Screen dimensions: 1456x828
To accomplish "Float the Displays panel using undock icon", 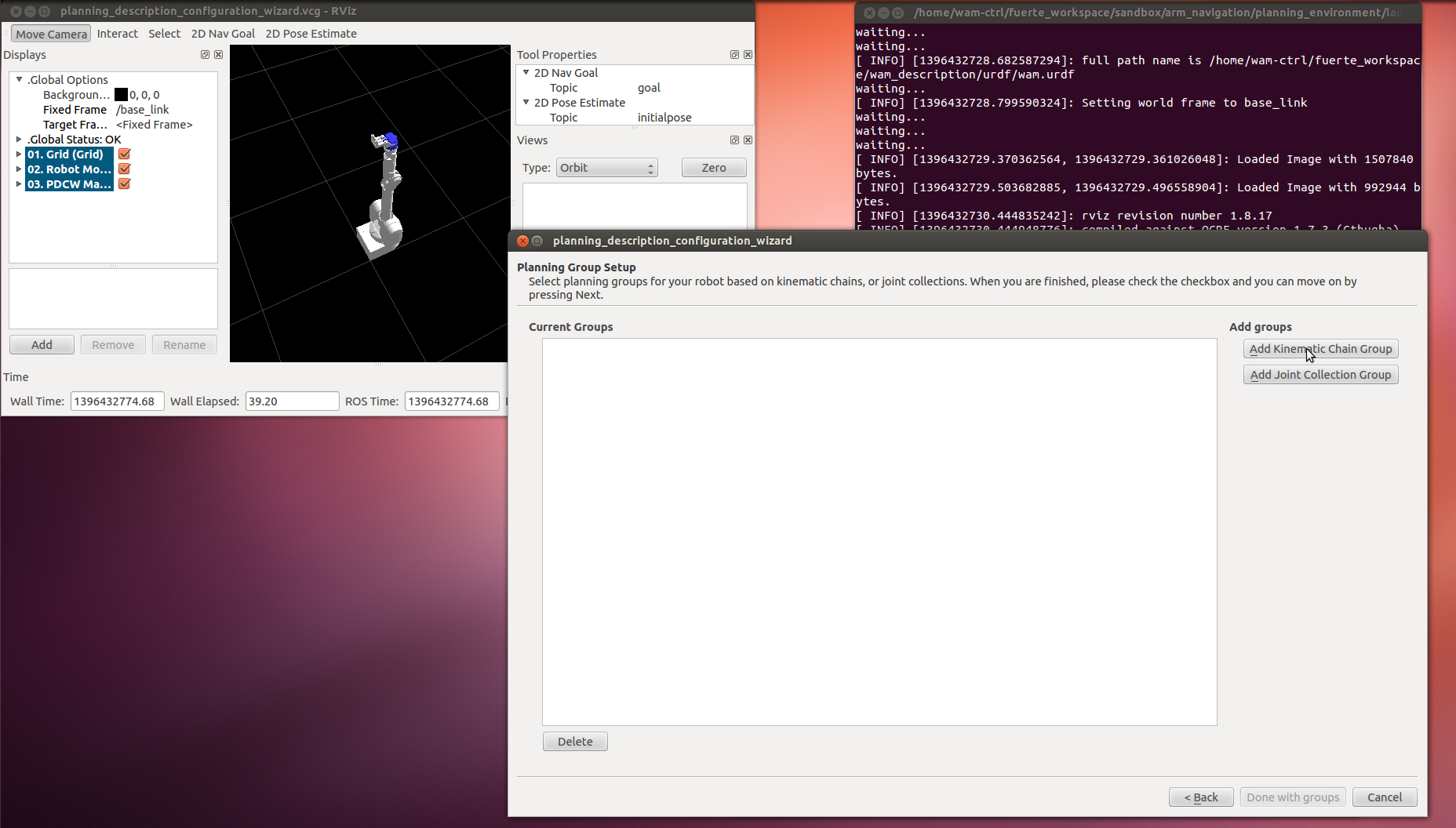I will (205, 55).
